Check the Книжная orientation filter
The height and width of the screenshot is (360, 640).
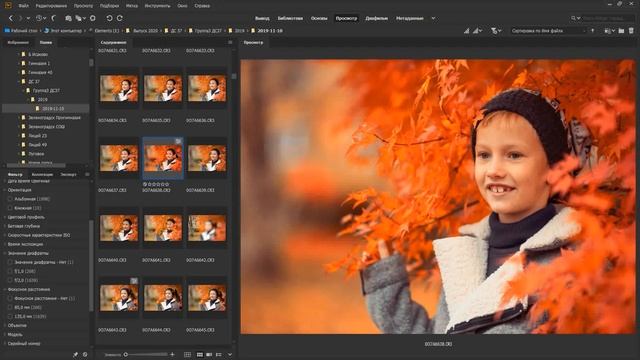click(x=10, y=208)
